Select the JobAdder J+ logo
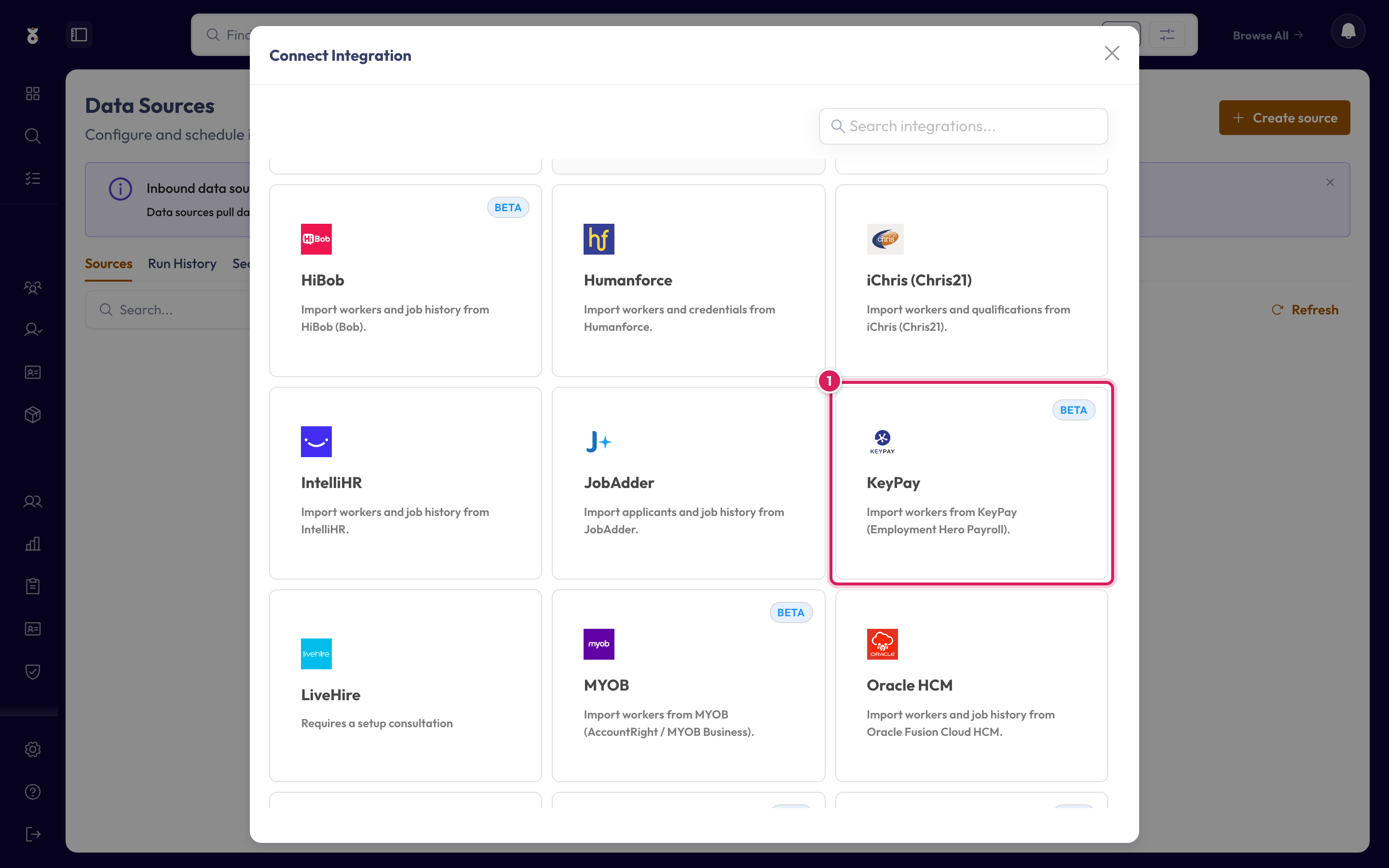1389x868 pixels. tap(599, 441)
